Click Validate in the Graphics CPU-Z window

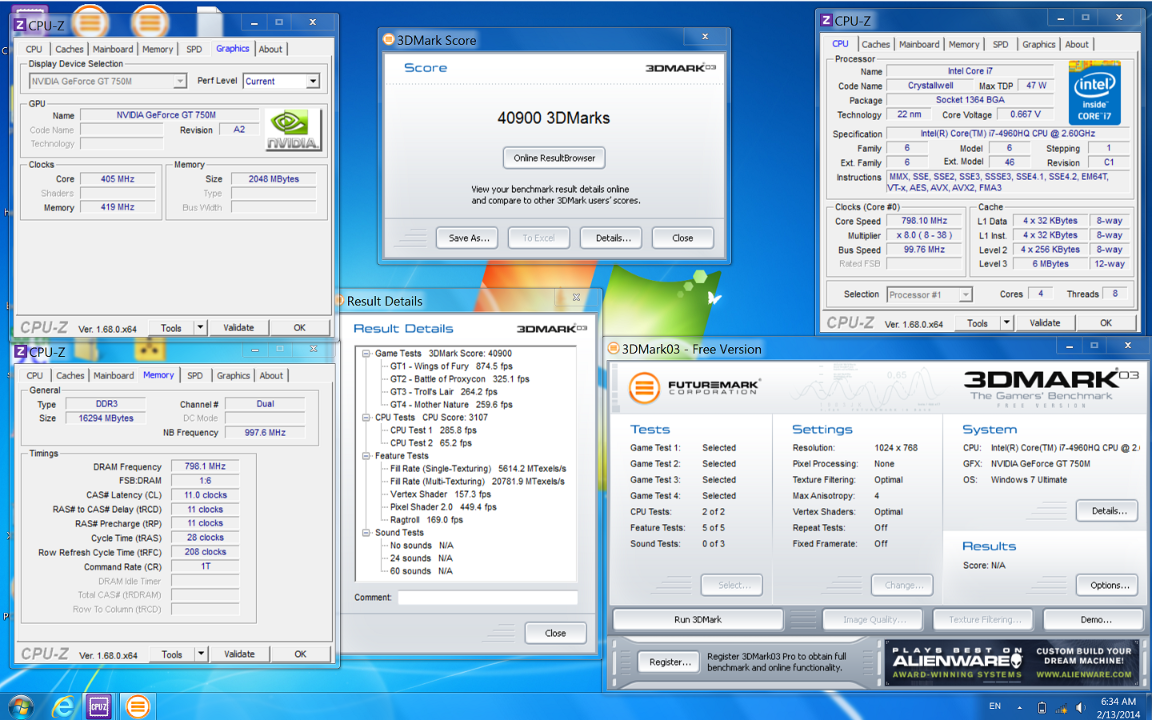(x=239, y=328)
